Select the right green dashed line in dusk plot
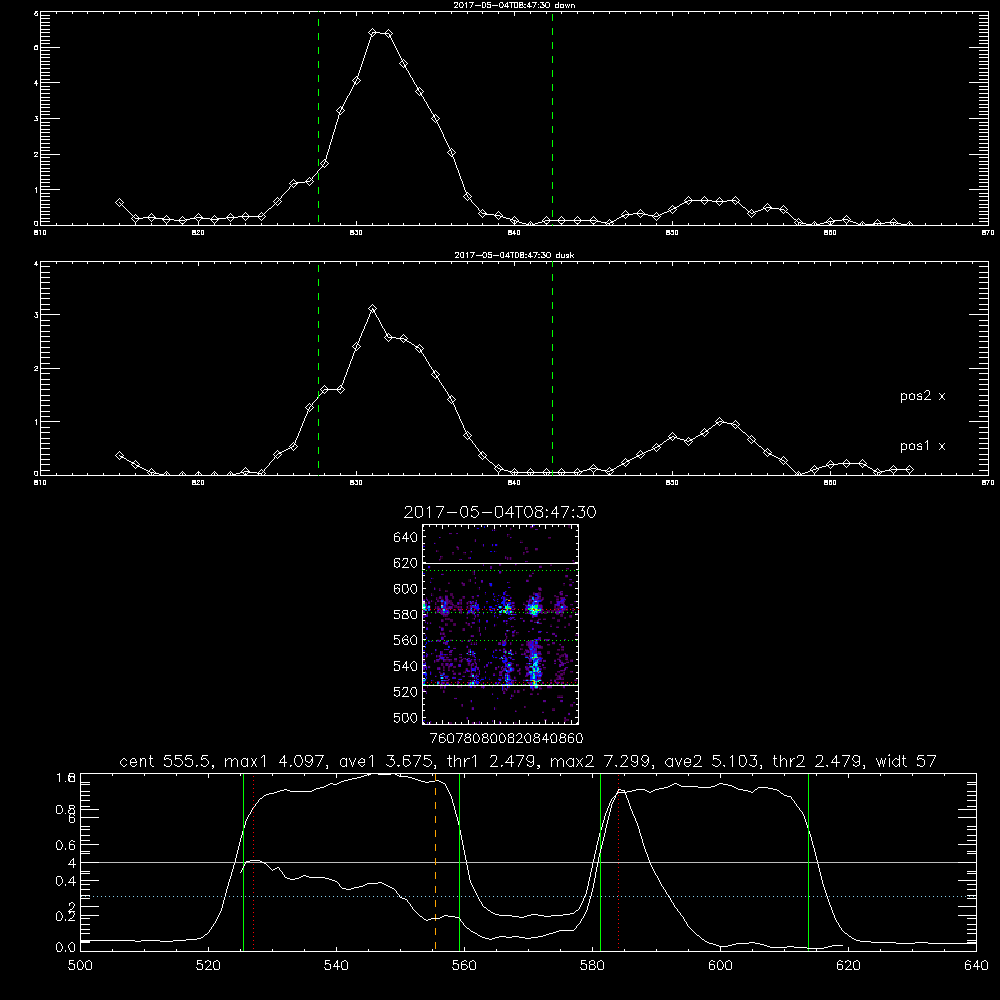1000x1000 pixels. (552, 368)
